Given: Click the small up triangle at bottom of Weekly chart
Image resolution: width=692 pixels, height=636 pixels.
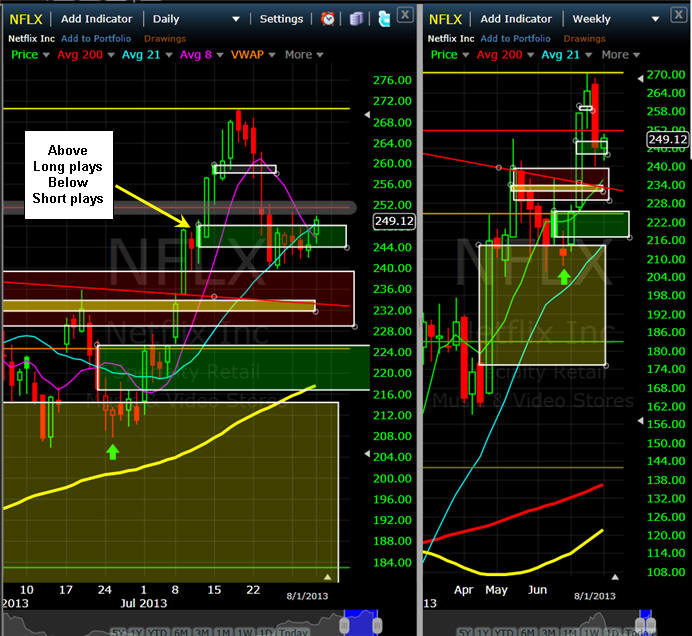Looking at the screenshot, I should click(x=615, y=576).
